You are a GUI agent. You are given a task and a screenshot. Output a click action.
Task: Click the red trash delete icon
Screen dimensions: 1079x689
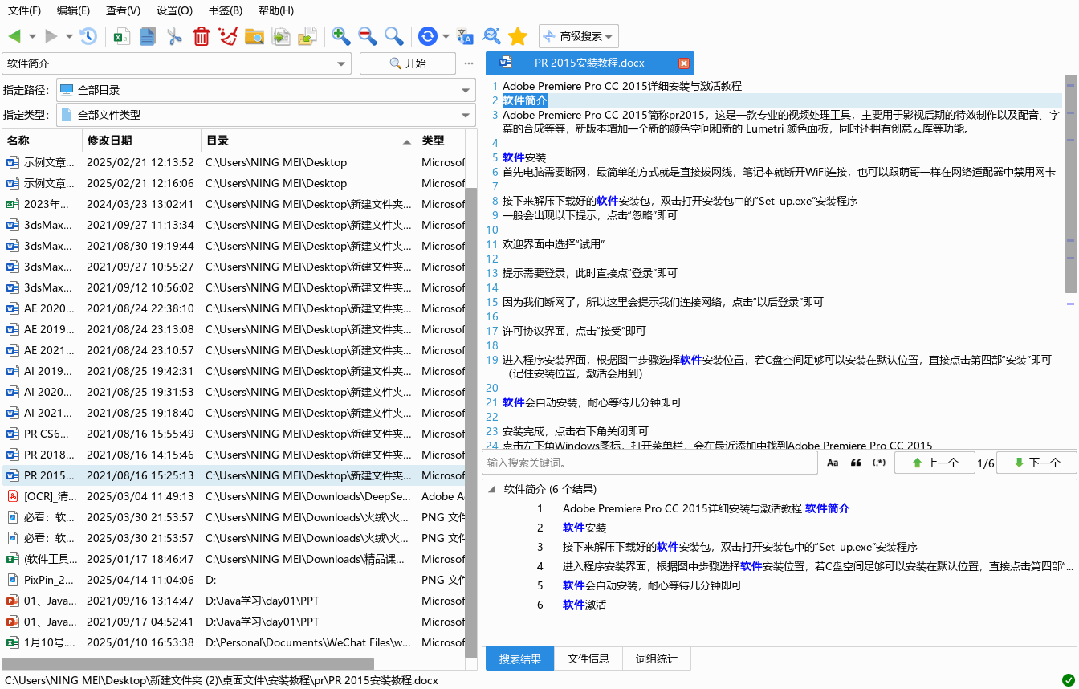(x=201, y=36)
